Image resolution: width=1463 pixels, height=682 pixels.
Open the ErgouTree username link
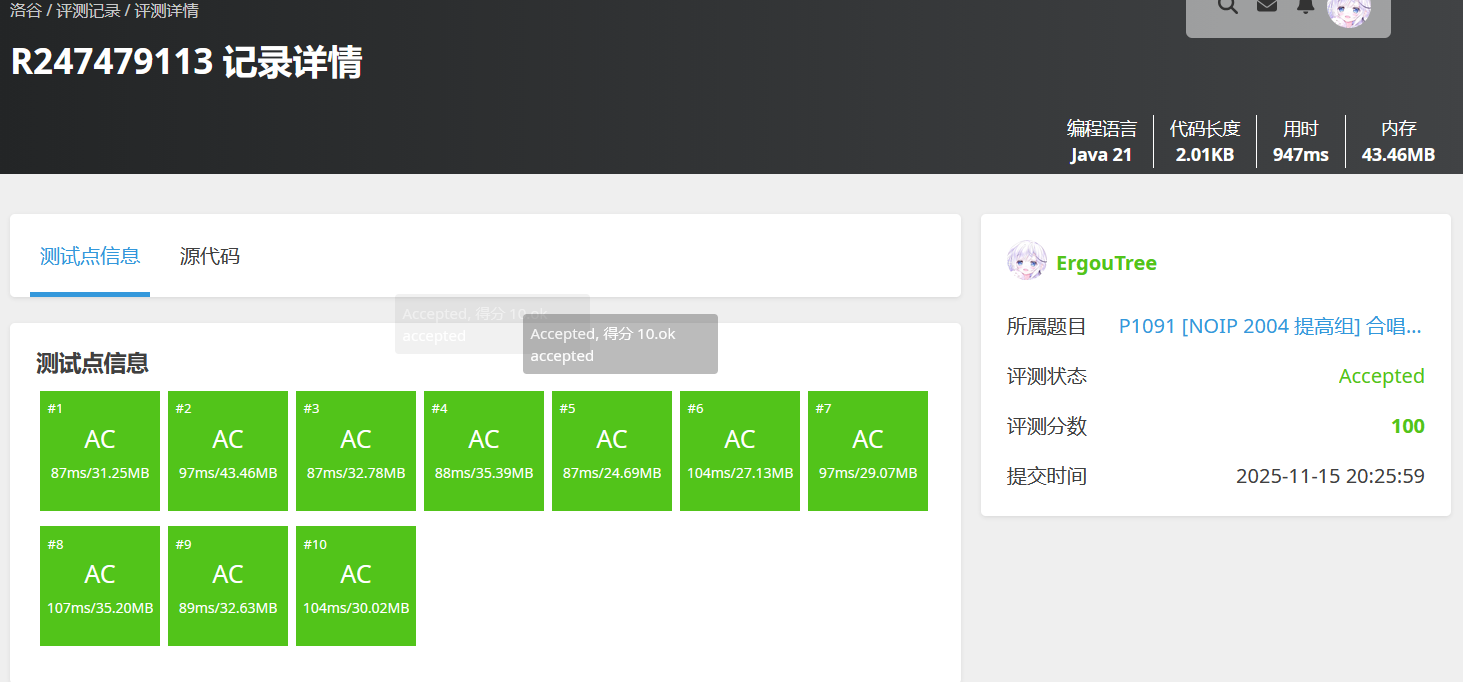click(x=1106, y=263)
